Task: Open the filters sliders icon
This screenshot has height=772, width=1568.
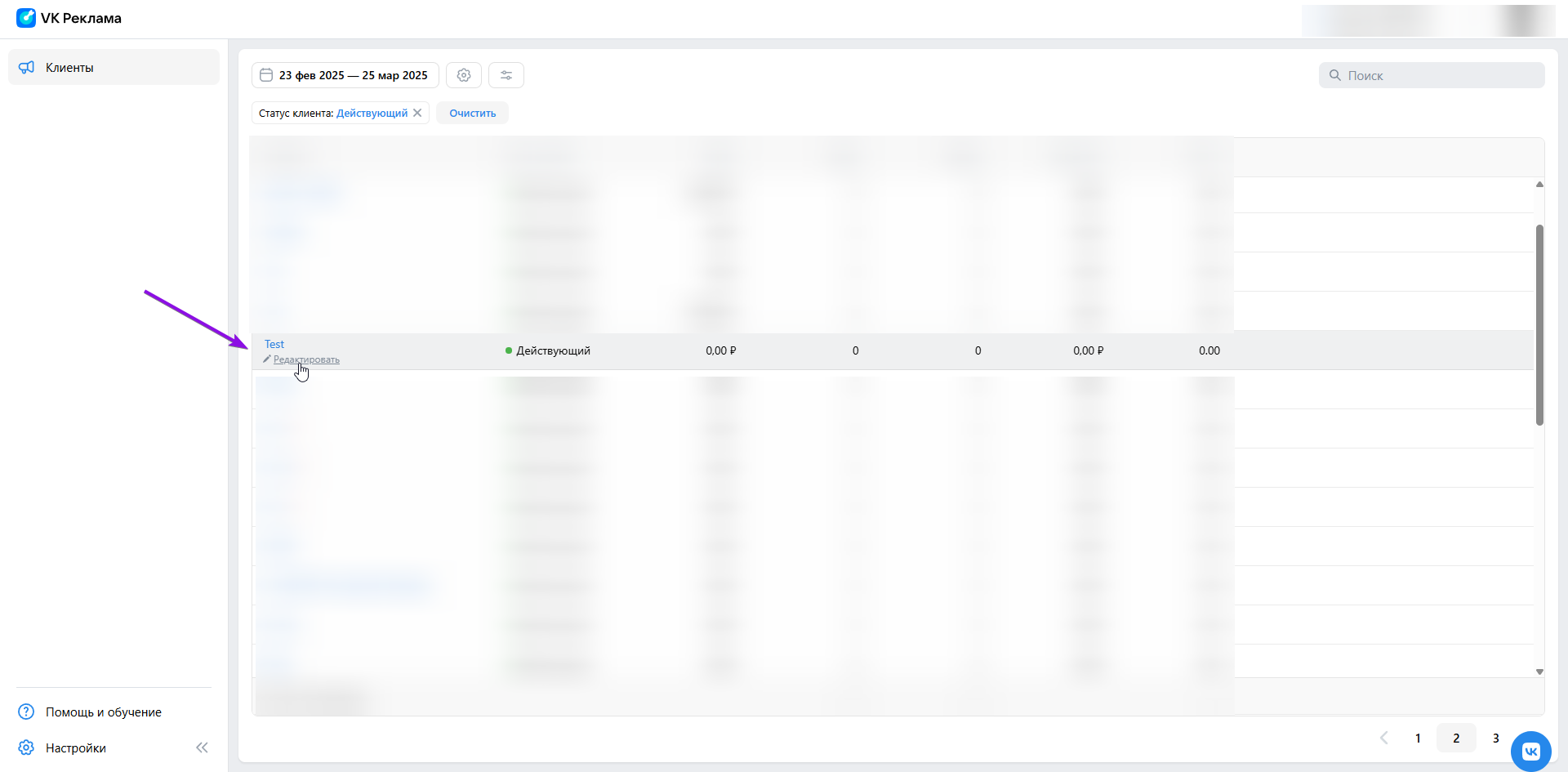Action: tap(506, 75)
